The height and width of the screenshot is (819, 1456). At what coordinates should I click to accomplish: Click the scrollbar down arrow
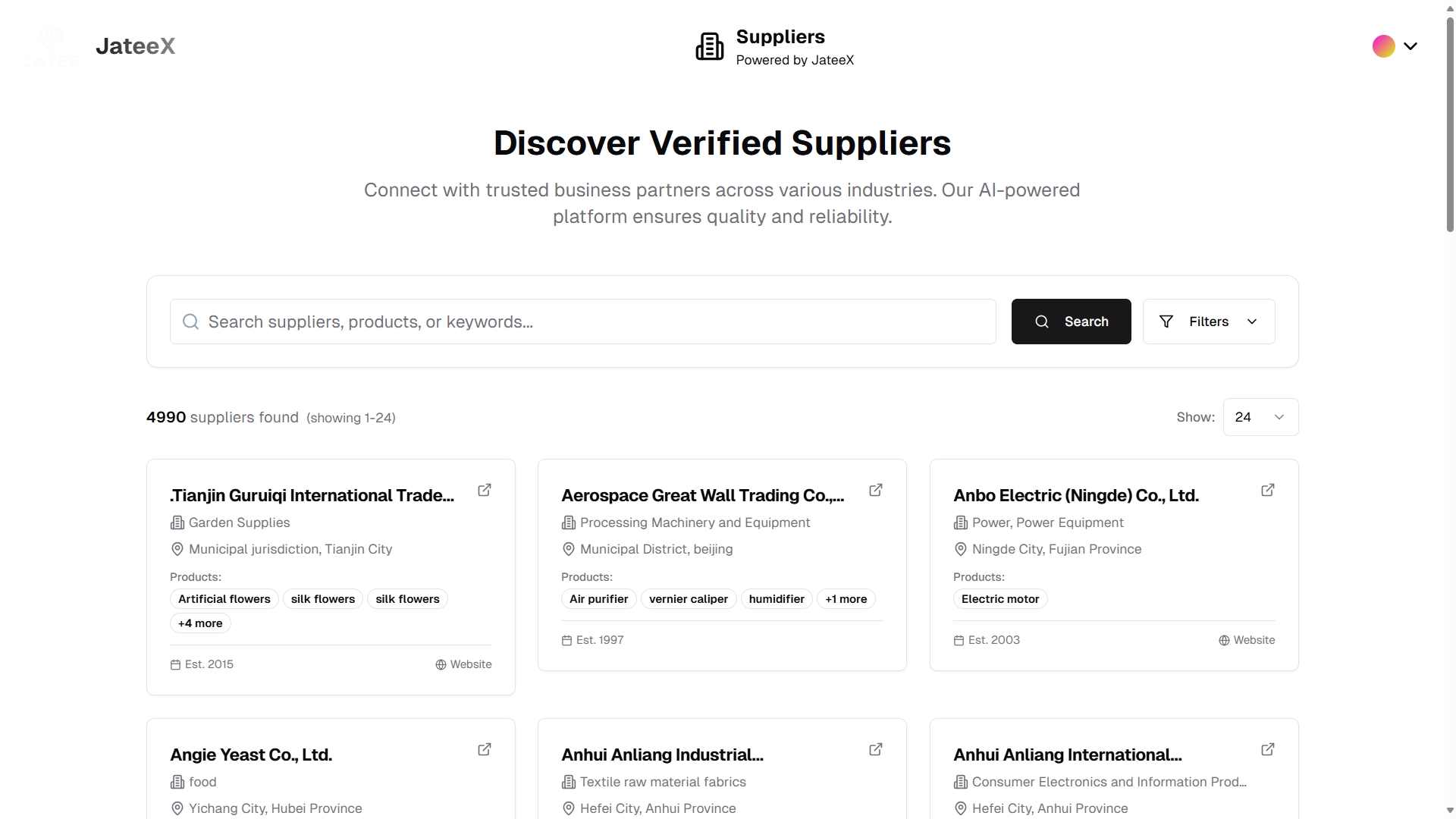(1450, 811)
